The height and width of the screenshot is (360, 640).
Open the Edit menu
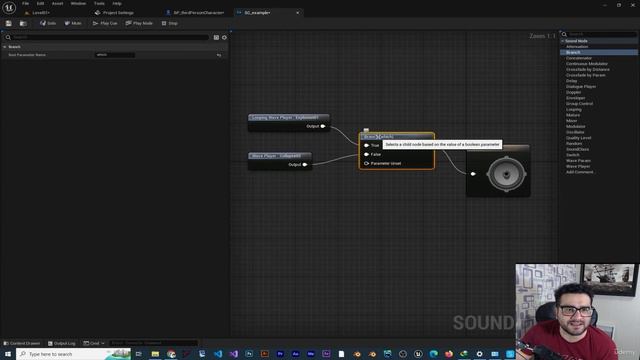coord(40,3)
